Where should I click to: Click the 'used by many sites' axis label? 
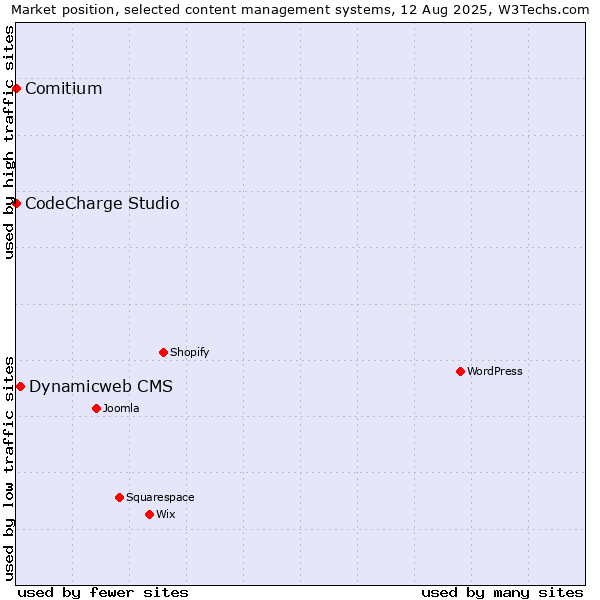tap(502, 593)
